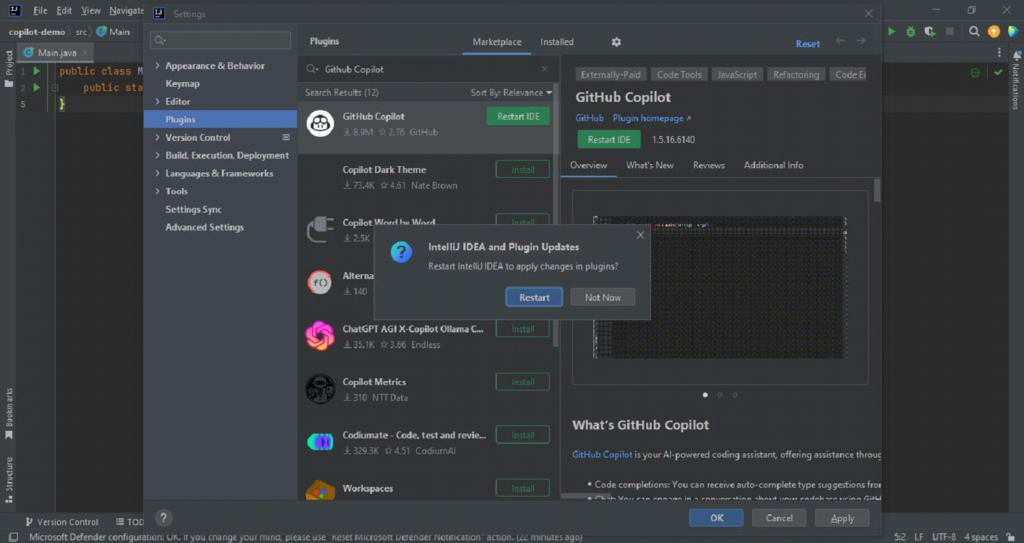Open the Project tool window sidebar icon
1024x543 pixels.
8,69
